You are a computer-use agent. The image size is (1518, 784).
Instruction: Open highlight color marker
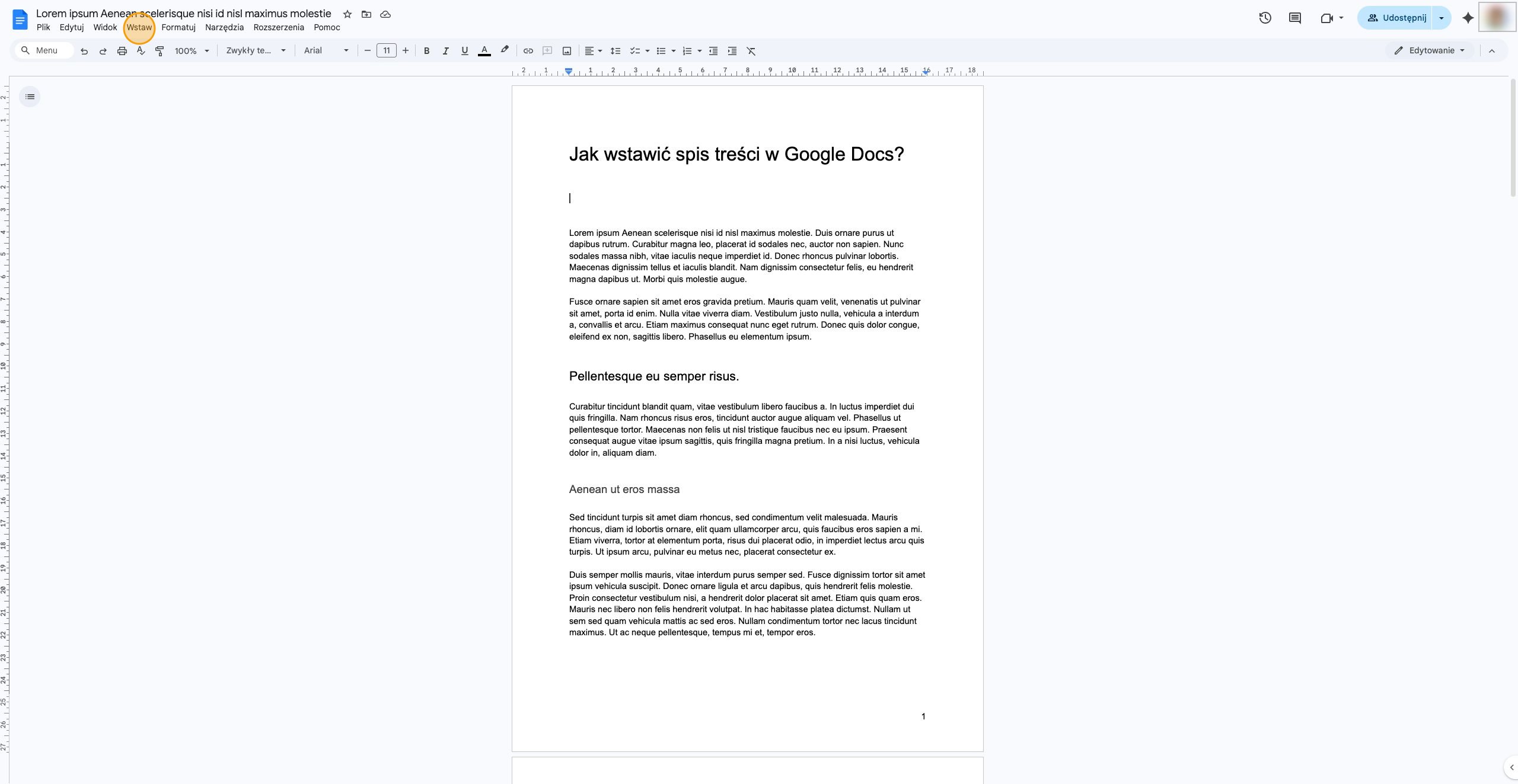[x=504, y=50]
